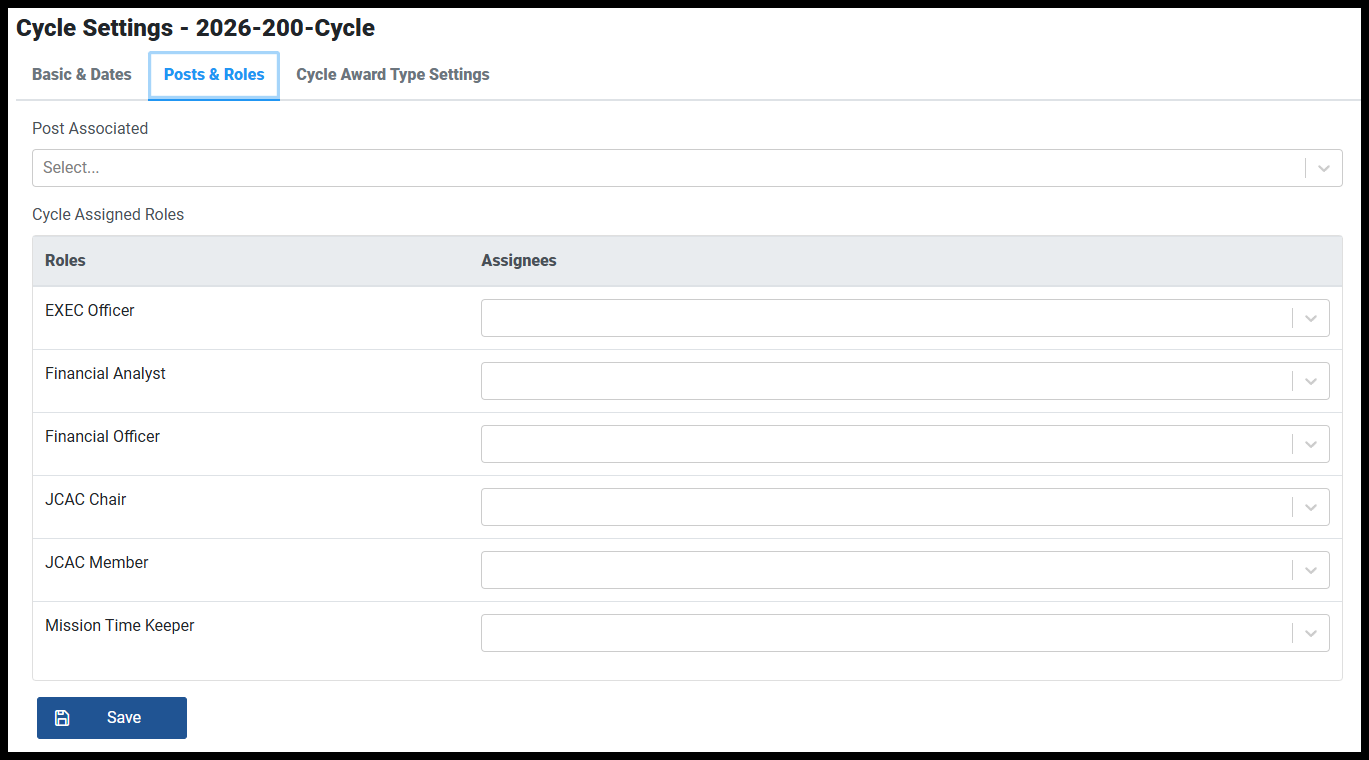1369x760 pixels.
Task: Click the Financial Officer chevron icon
Action: click(1311, 444)
